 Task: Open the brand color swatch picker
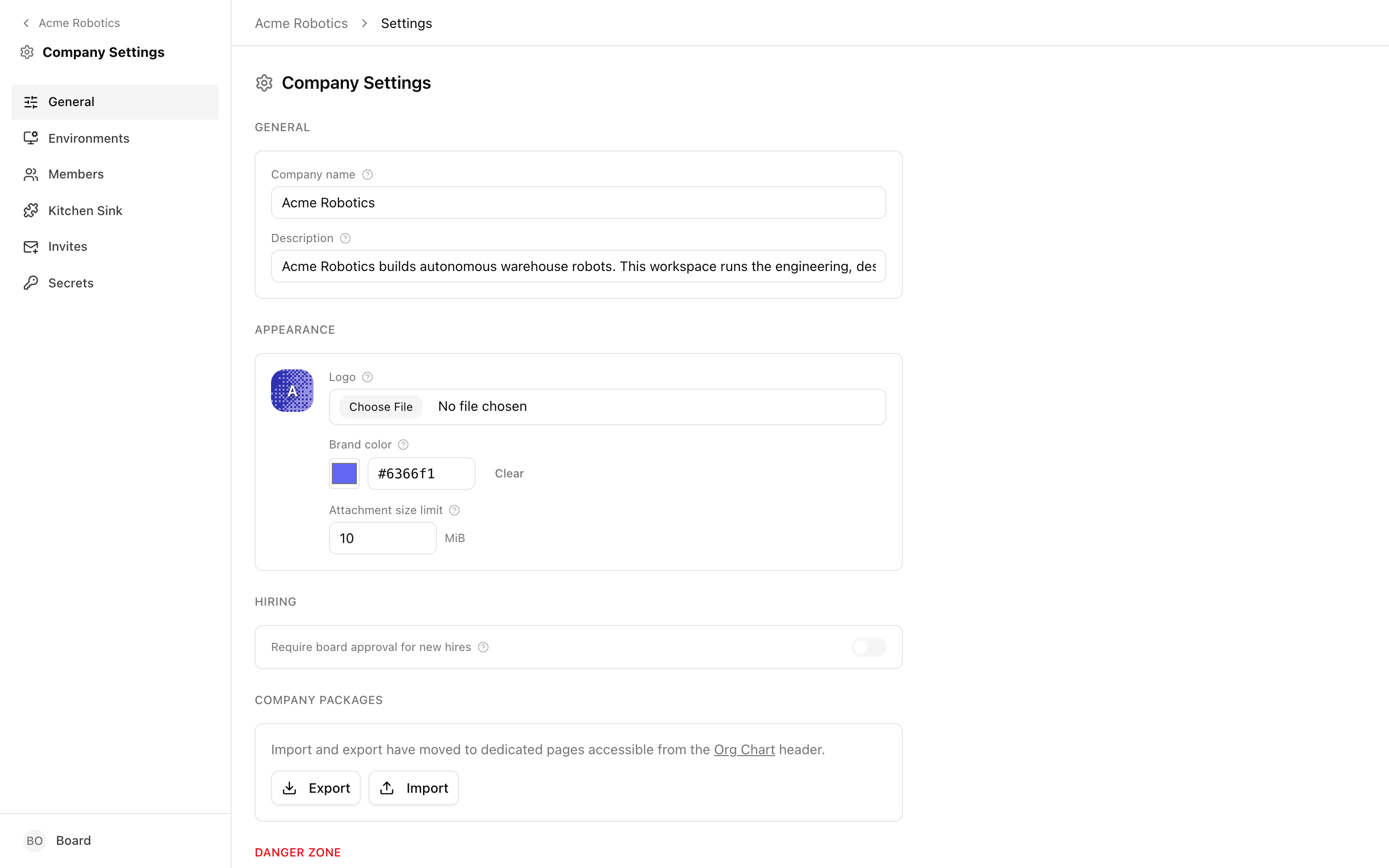click(x=344, y=474)
